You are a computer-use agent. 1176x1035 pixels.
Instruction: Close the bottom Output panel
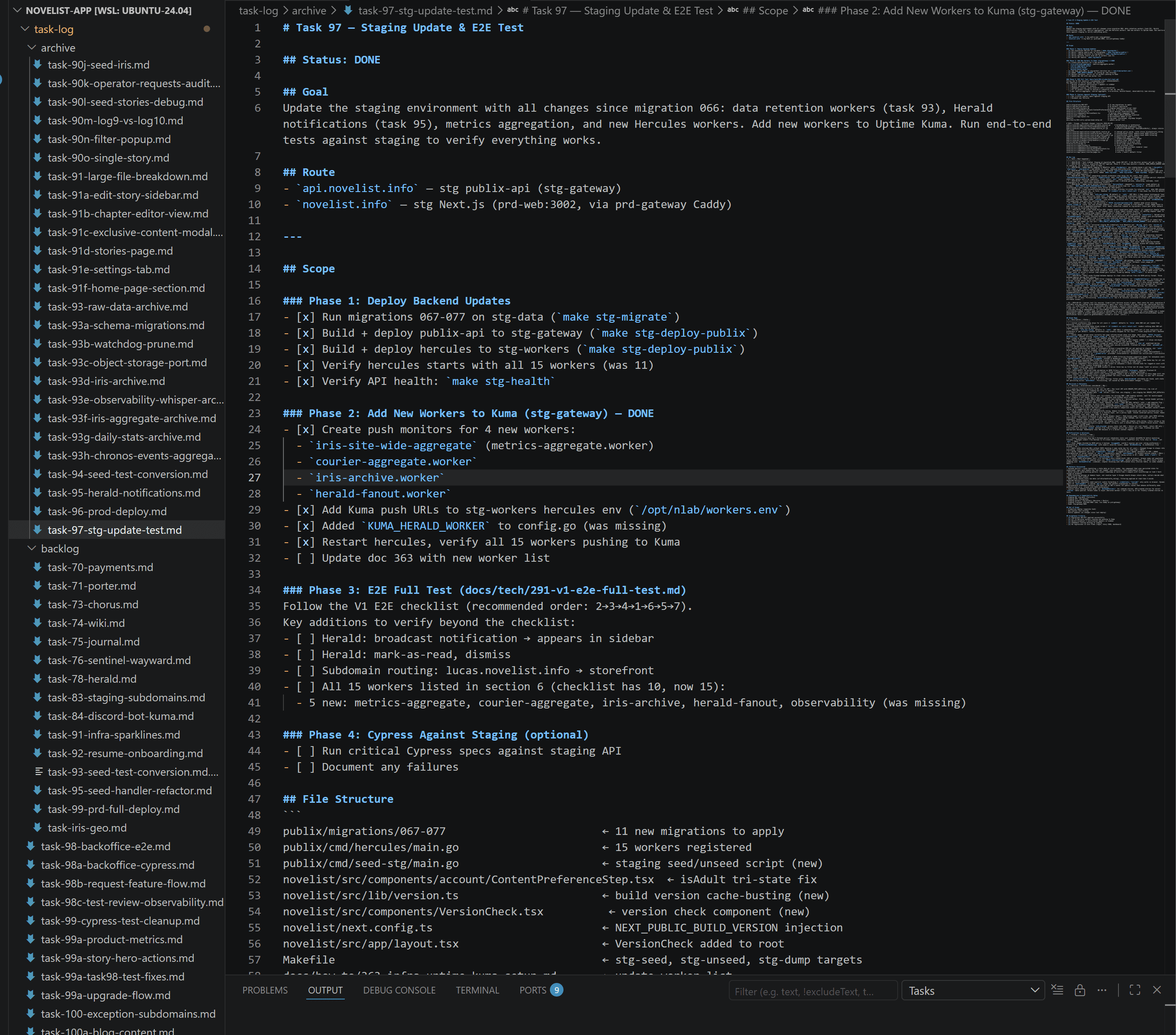point(1157,990)
